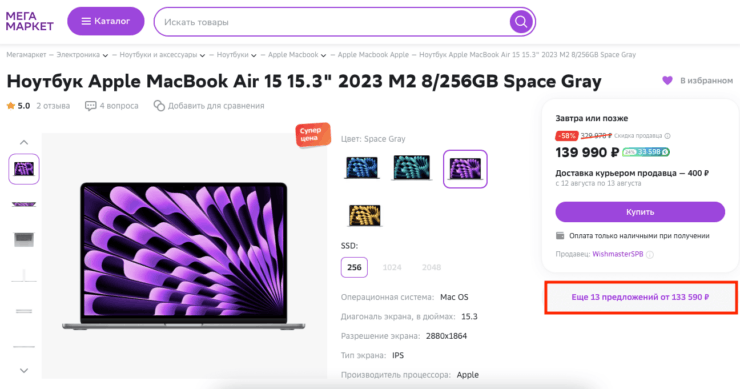740x389 pixels.
Task: Open the Электроника breadcrumb link
Action: pos(78,55)
